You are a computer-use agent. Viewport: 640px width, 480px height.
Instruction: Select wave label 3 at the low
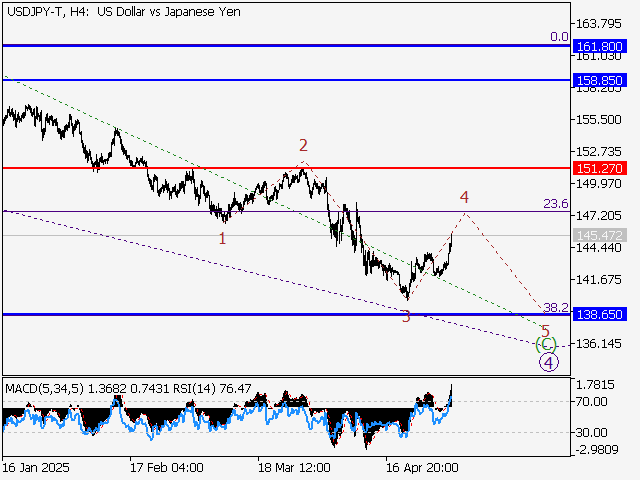(405, 317)
